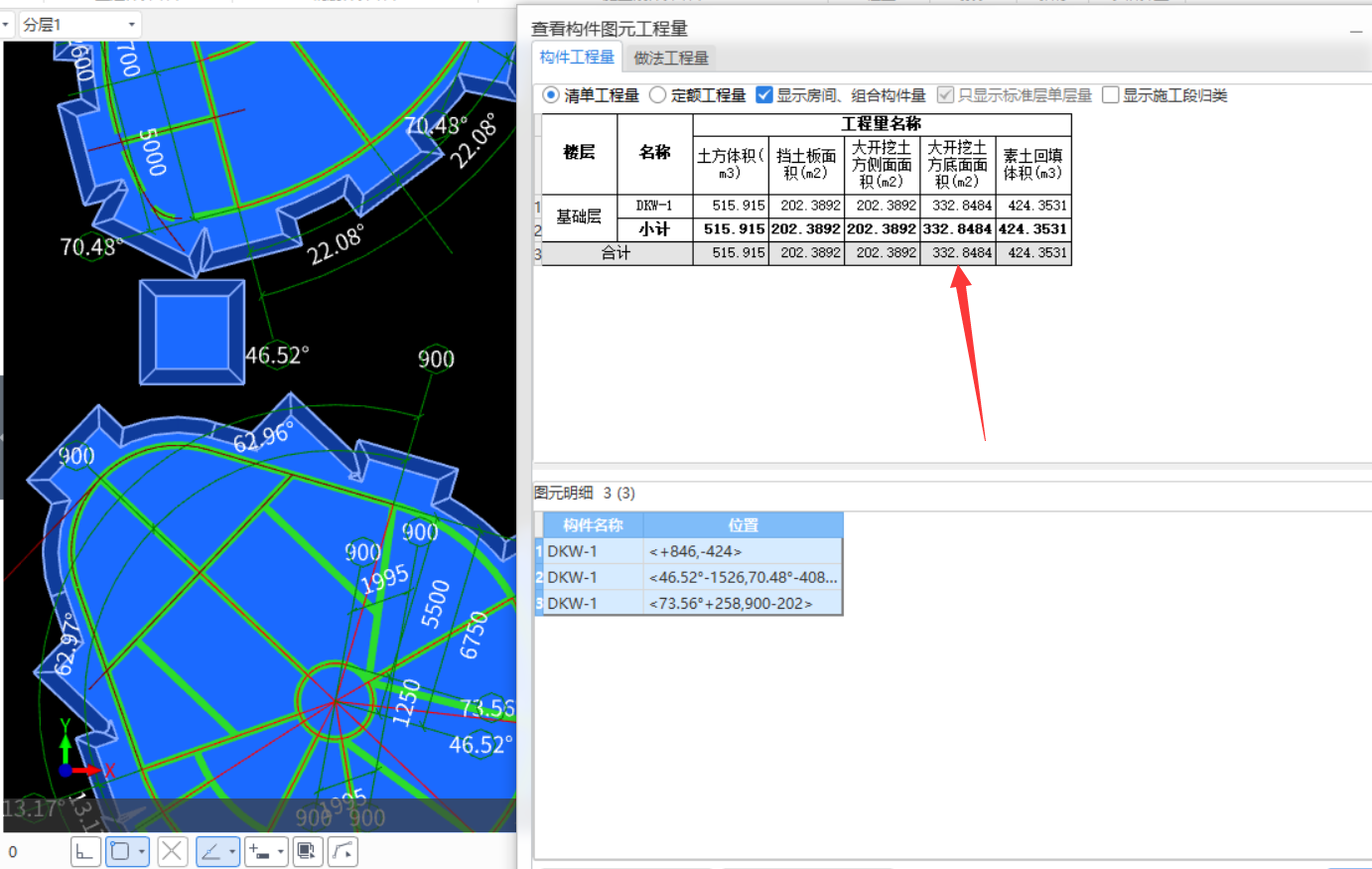Viewport: 1372px width, 869px height.
Task: Toggle the object snap rounded-square icon
Action: pos(120,851)
